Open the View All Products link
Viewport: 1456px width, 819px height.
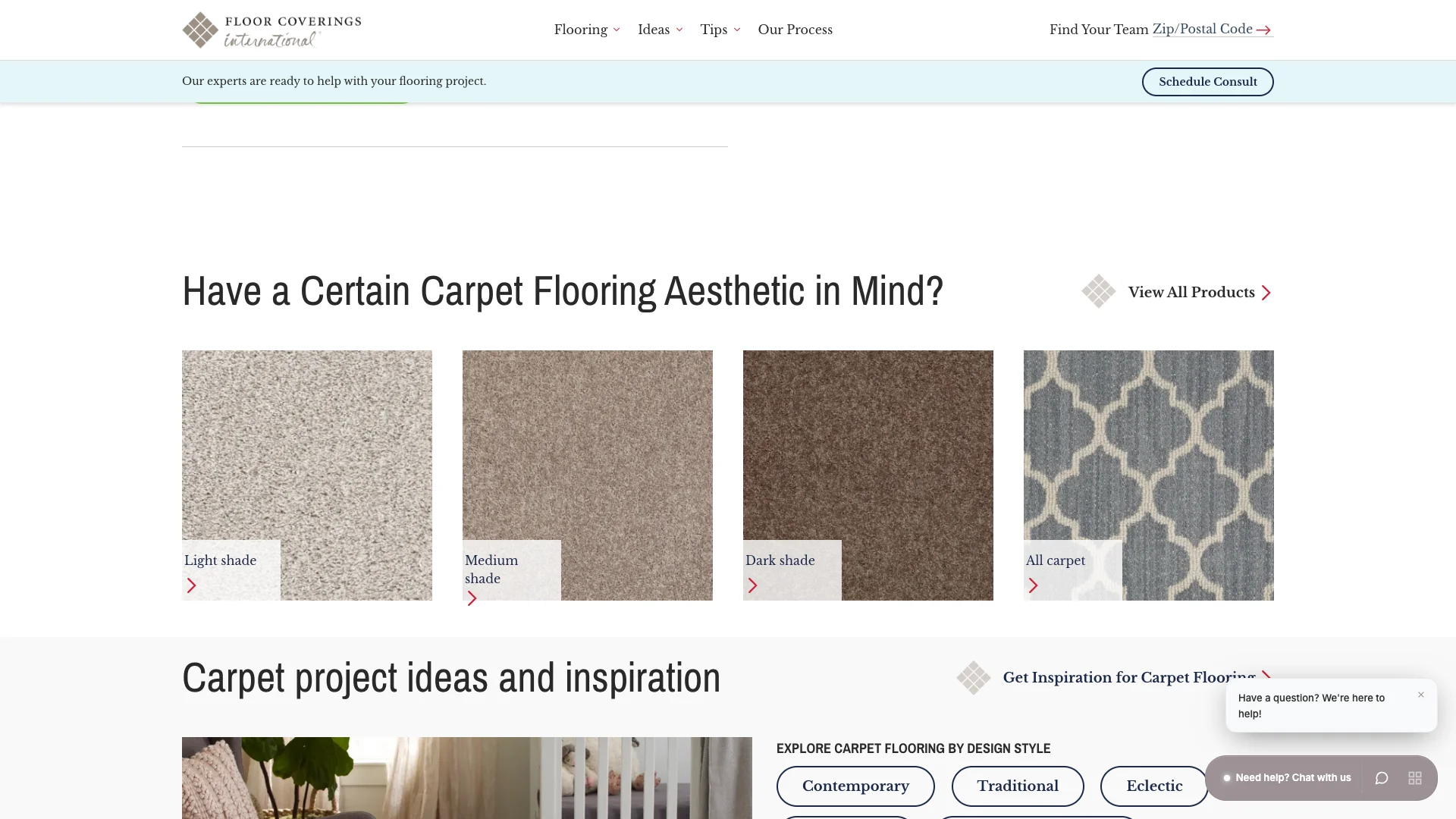[1191, 292]
